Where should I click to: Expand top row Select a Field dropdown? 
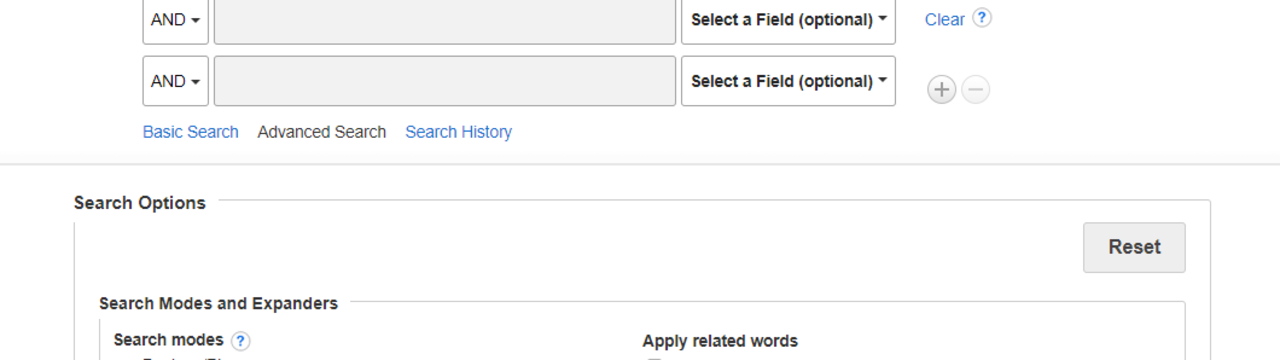(x=788, y=20)
